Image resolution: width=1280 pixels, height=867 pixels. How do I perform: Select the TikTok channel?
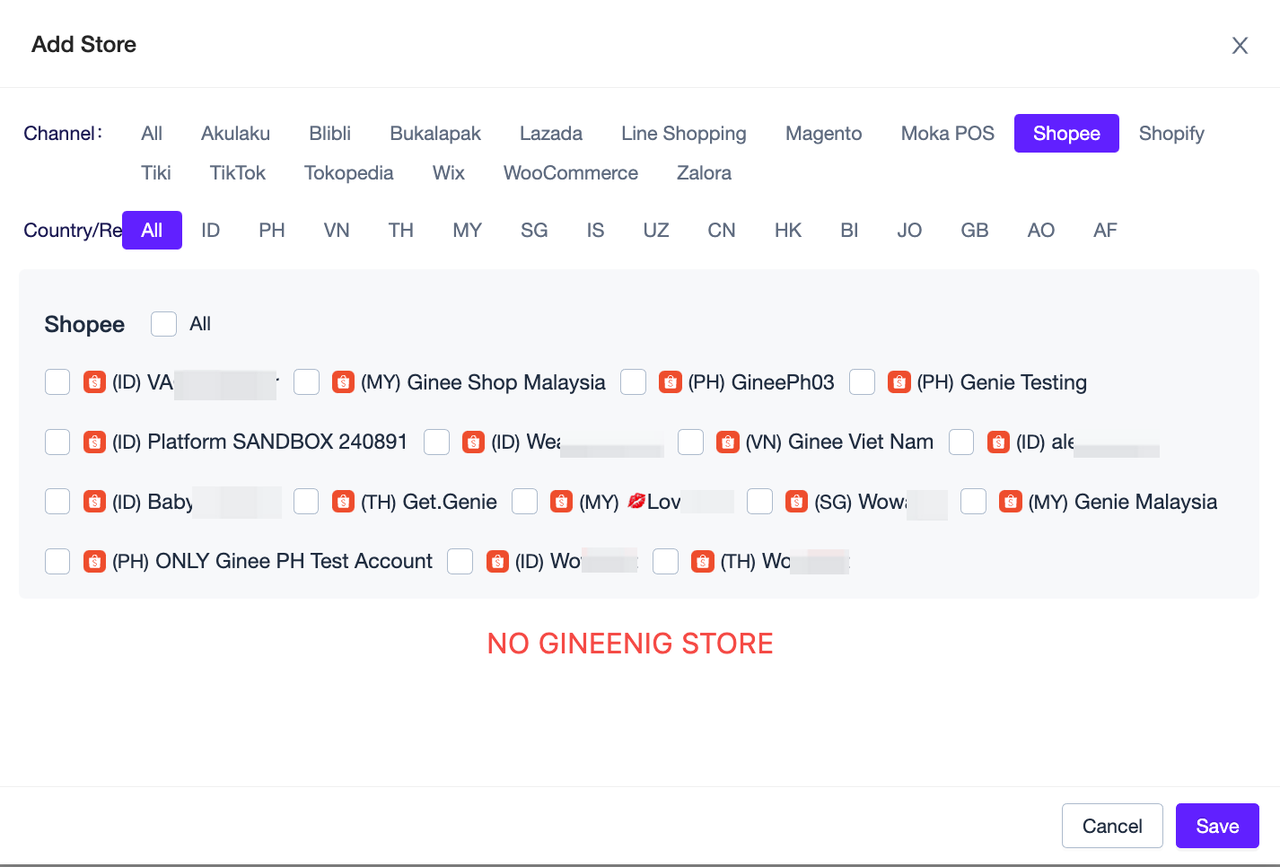[237, 172]
